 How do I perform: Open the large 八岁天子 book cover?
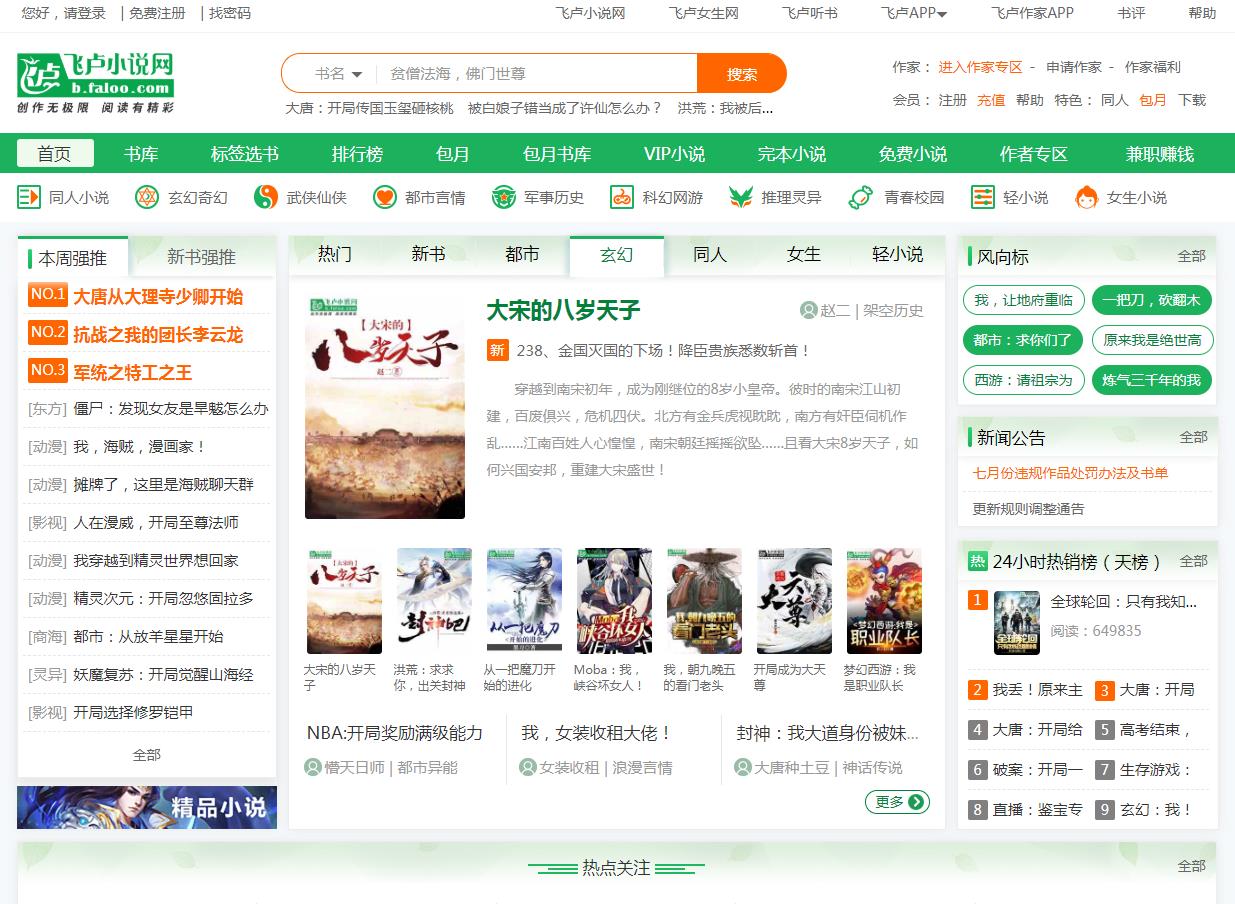click(385, 406)
